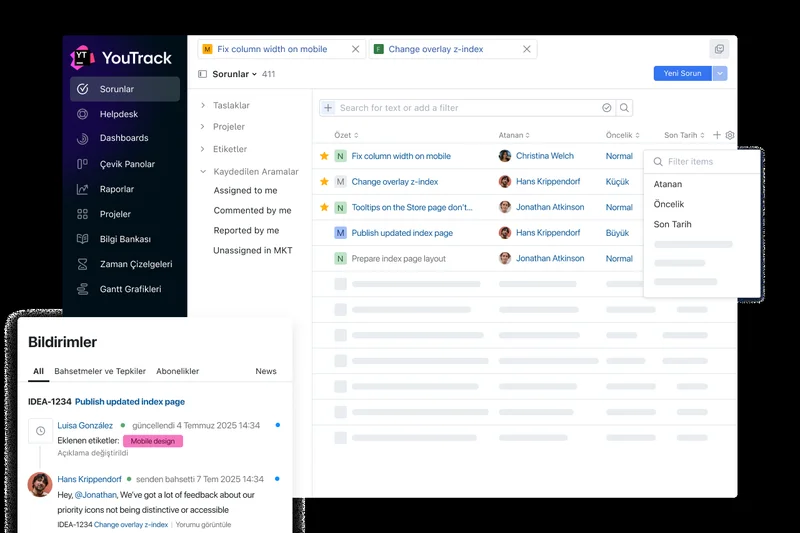Image resolution: width=800 pixels, height=533 pixels.
Task: Open Tooltips on the Store page issue
Action: (412, 207)
